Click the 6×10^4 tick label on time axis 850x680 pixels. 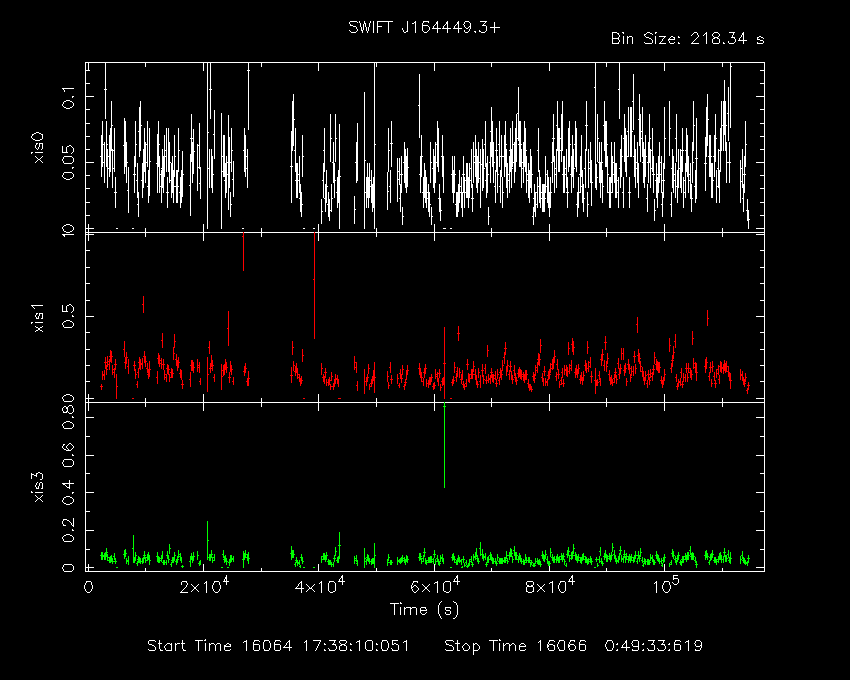click(x=435, y=586)
